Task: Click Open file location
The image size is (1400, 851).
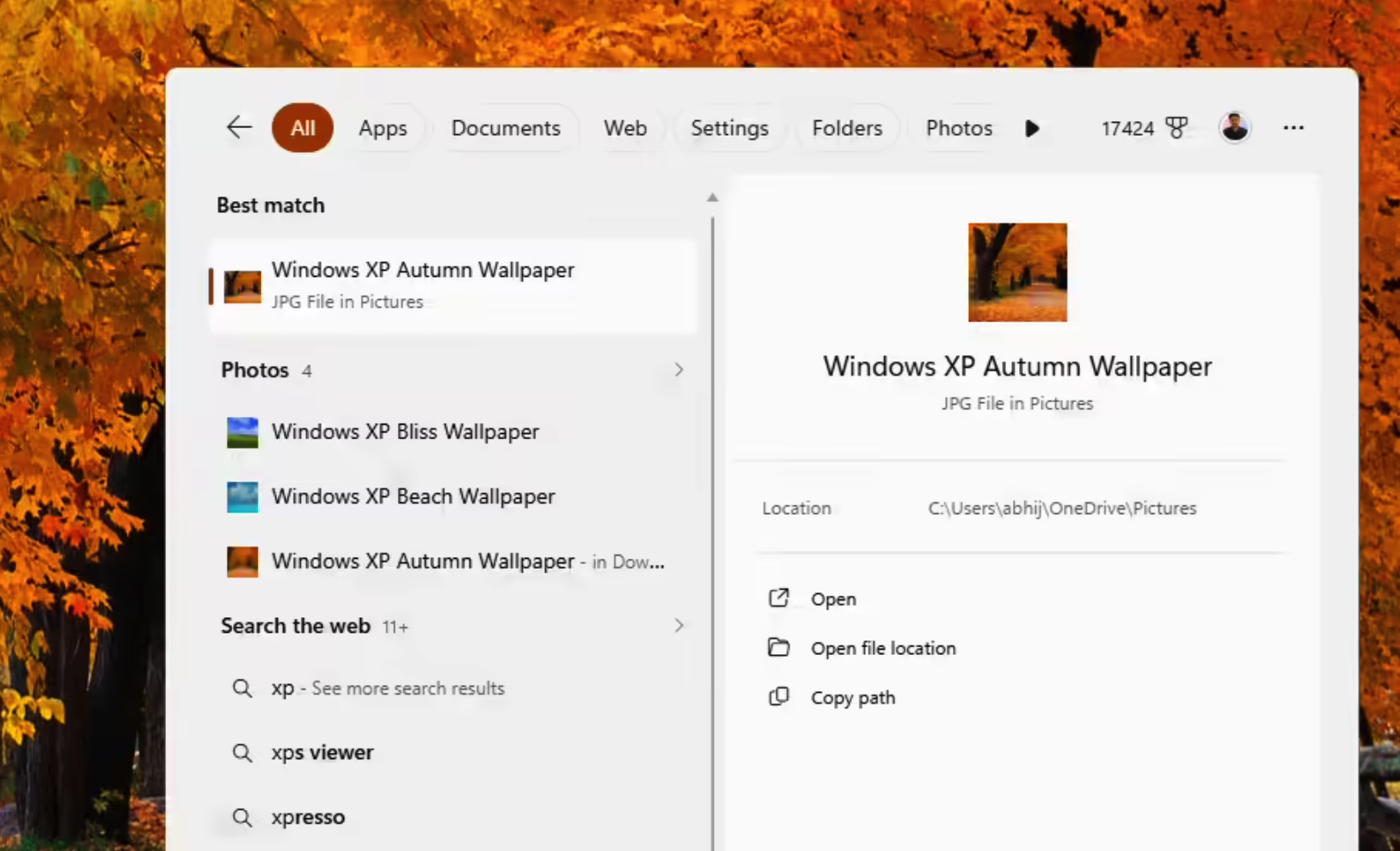Action: 883,648
